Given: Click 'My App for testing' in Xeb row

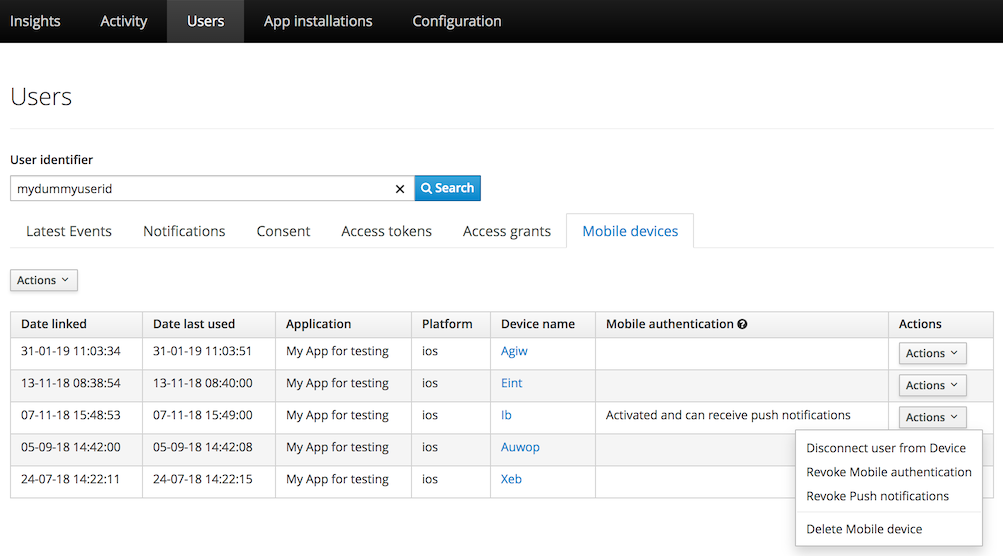Looking at the screenshot, I should 337,479.
